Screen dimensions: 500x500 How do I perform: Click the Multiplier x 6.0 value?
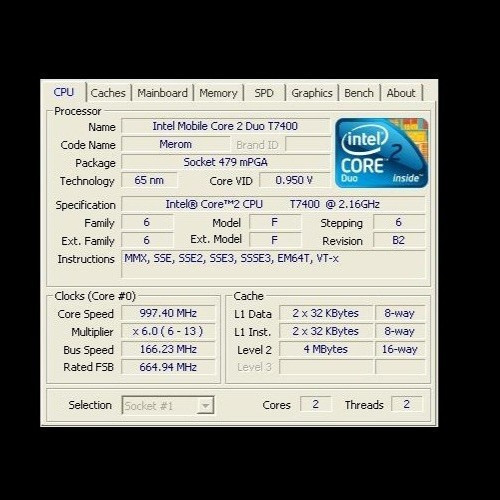(x=168, y=331)
